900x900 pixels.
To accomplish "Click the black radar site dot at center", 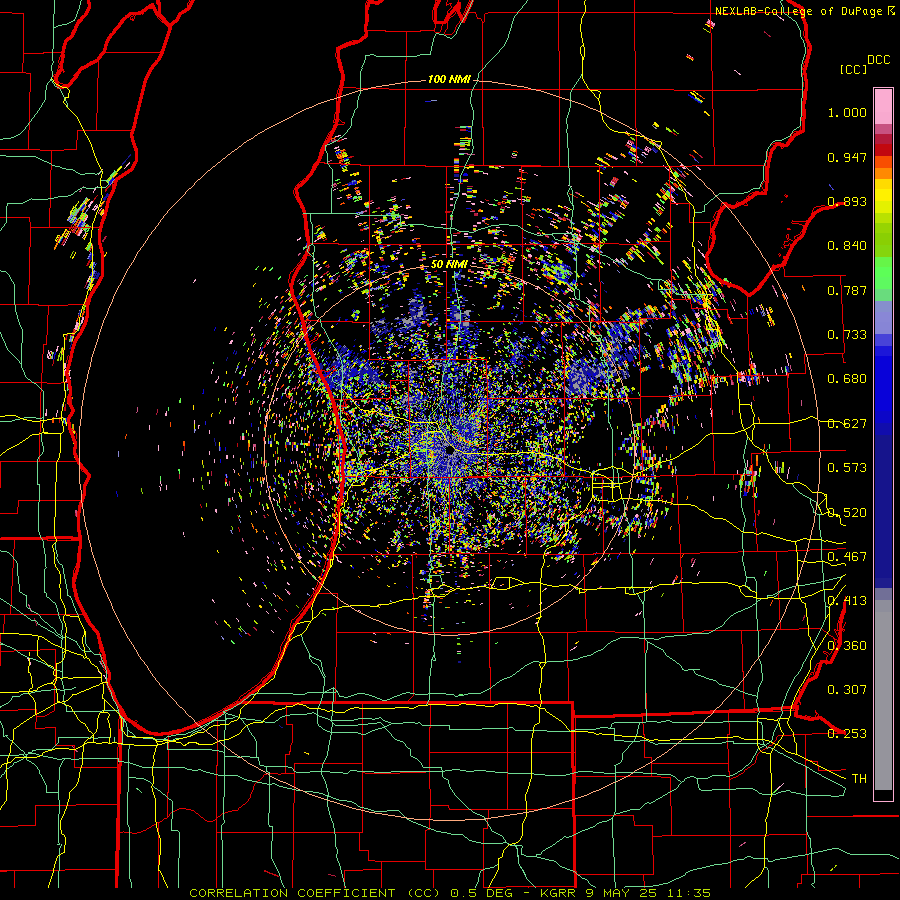I will [450, 451].
